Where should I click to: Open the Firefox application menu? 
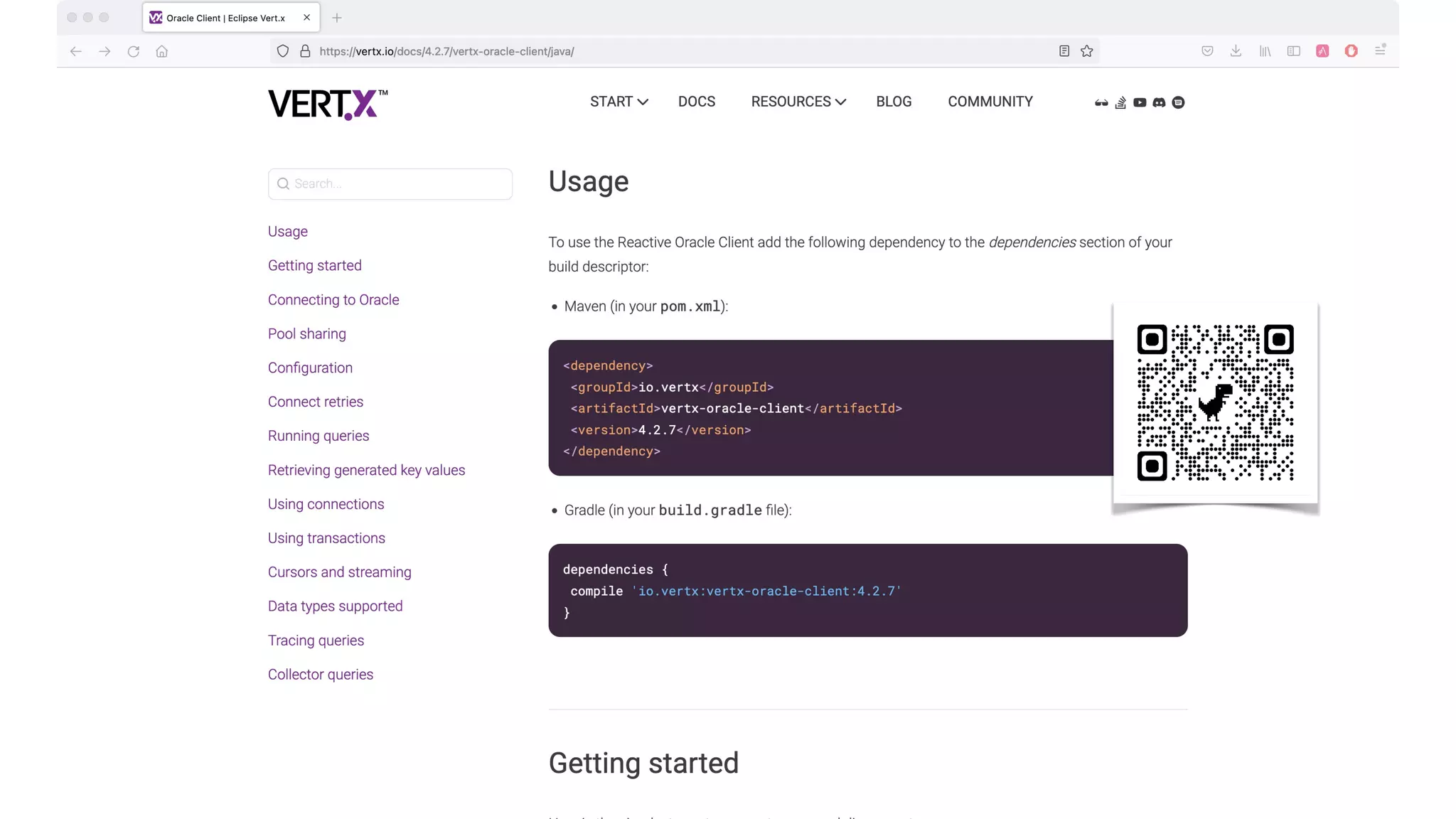1380,50
